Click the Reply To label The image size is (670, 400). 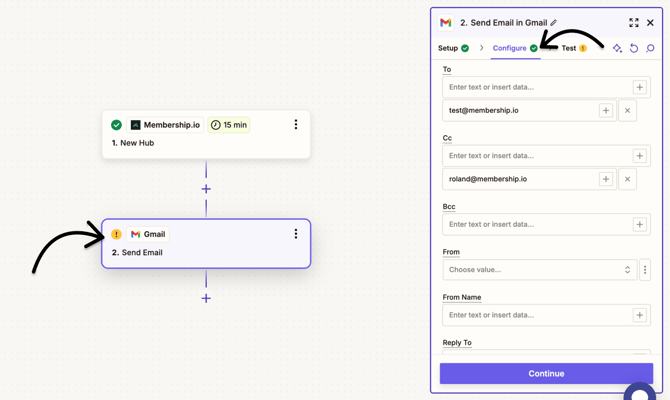point(457,342)
